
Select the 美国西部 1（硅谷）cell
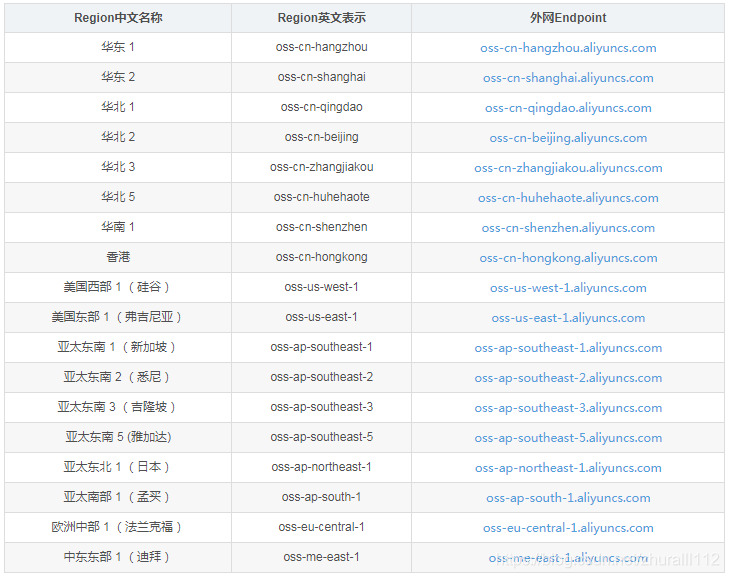click(118, 287)
